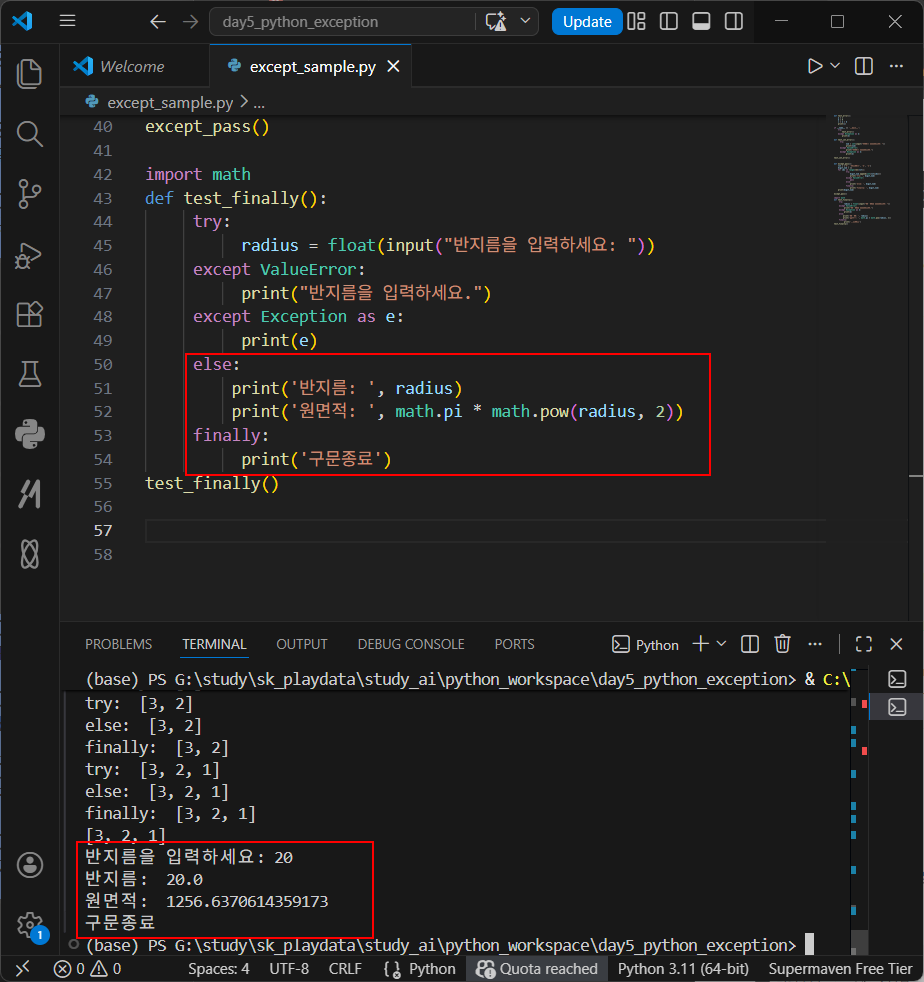Open Copilot Quota reached status
This screenshot has height=982, width=924.
[537, 969]
